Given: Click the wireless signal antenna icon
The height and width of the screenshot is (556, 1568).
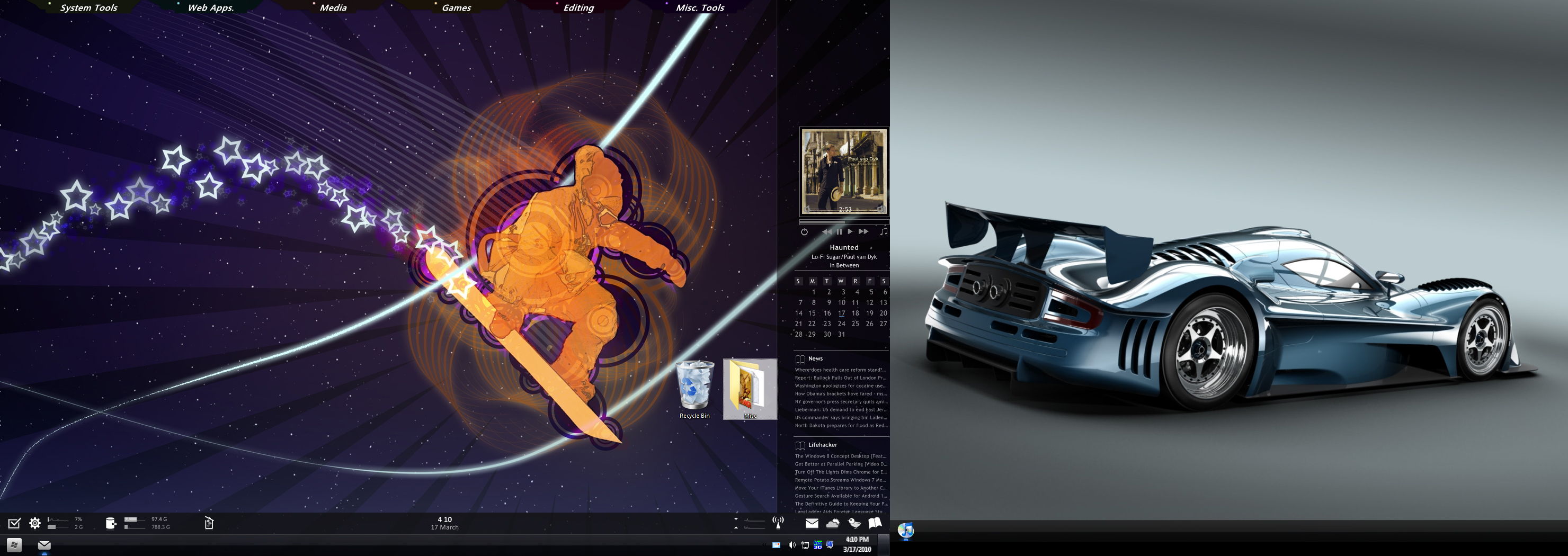Looking at the screenshot, I should 778,523.
